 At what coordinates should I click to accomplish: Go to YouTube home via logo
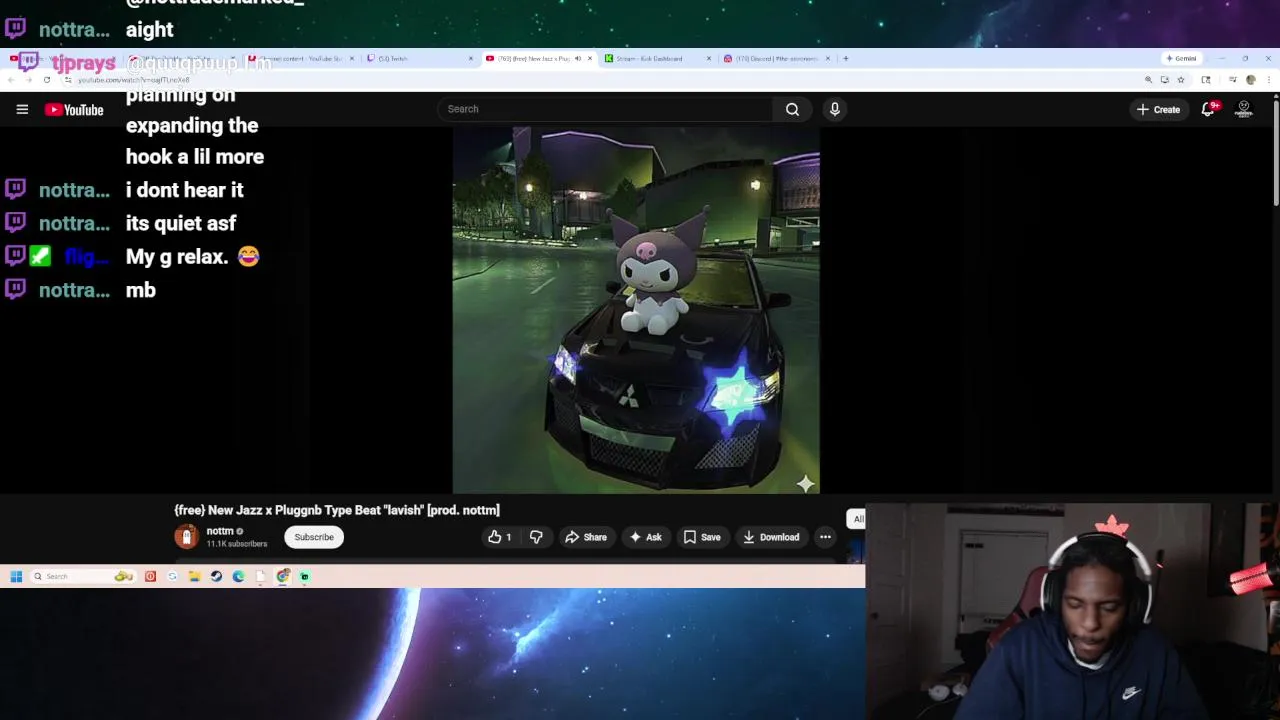74,110
